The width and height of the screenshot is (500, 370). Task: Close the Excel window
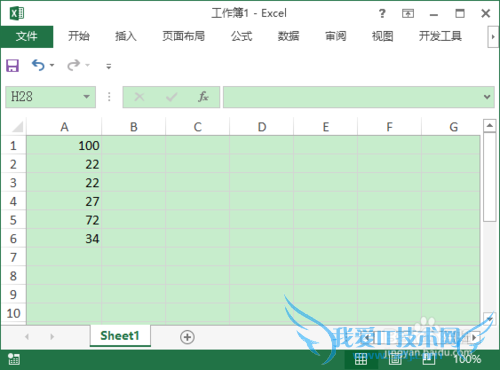(x=486, y=14)
